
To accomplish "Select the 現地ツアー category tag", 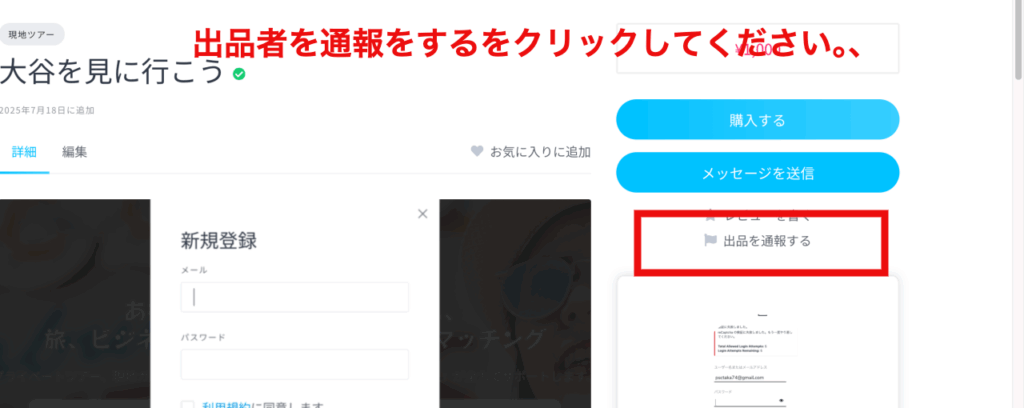I will point(32,35).
